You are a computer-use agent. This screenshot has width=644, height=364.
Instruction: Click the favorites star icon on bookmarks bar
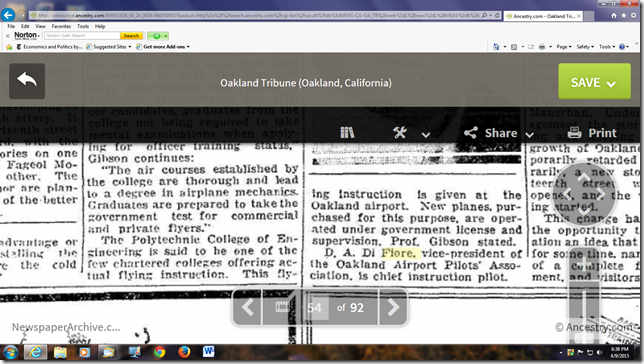point(9,47)
